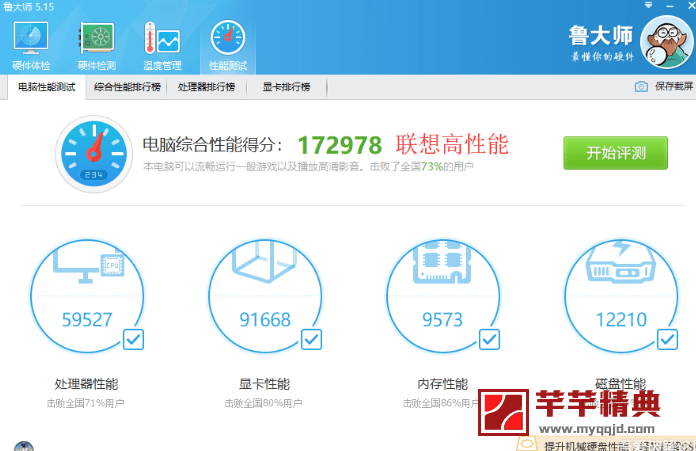Click the green 开始评测 button
Screen dimensions: 696x451
click(615, 153)
